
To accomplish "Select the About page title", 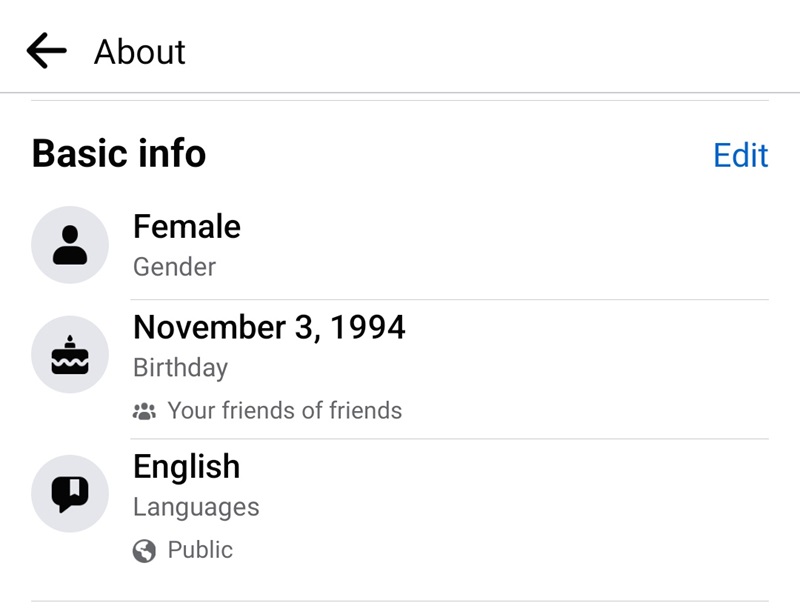I will coord(140,52).
